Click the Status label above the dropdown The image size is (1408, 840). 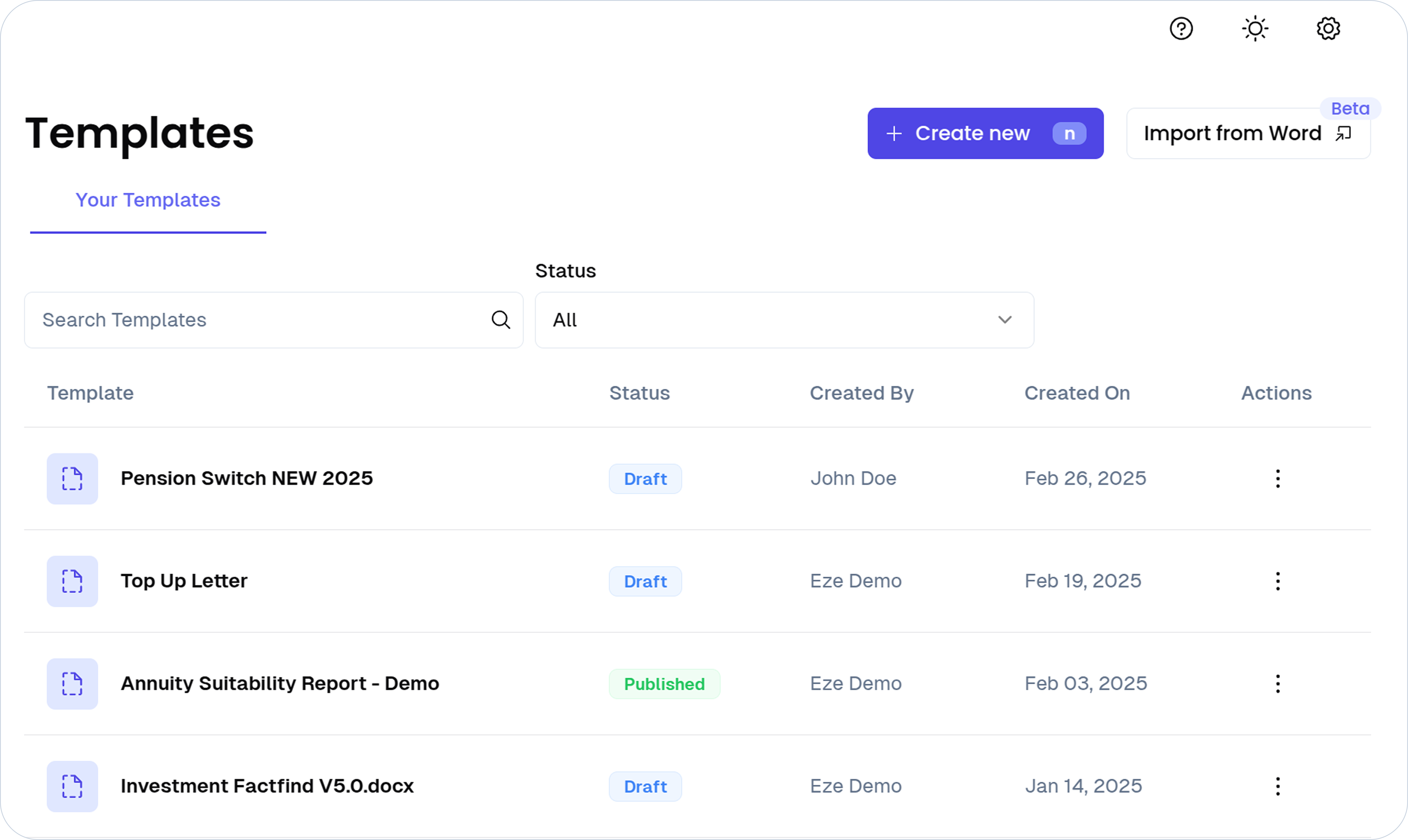(565, 271)
